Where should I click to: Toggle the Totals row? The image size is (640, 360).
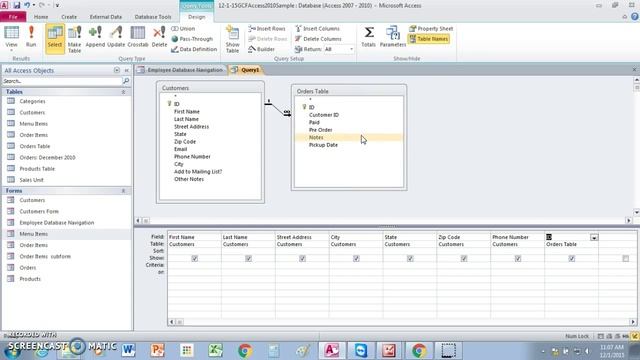click(x=368, y=37)
